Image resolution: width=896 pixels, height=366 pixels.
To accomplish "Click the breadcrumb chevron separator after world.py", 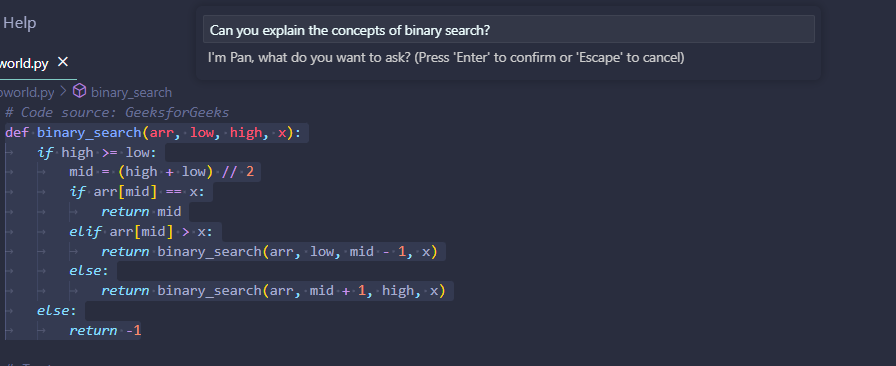I will [x=63, y=92].
